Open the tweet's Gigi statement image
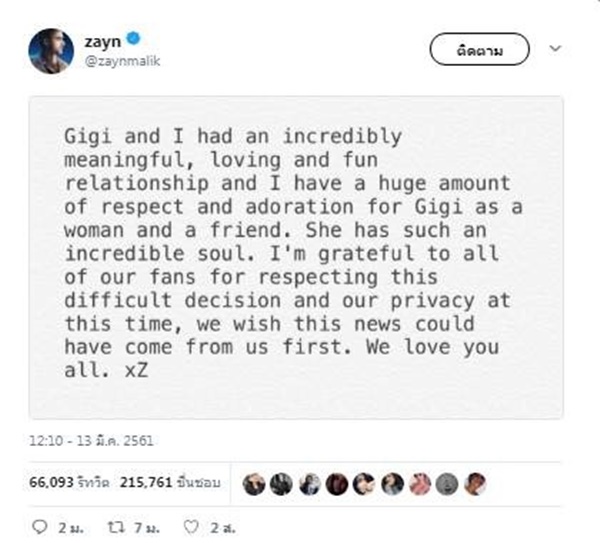The image size is (600, 543). [295, 257]
